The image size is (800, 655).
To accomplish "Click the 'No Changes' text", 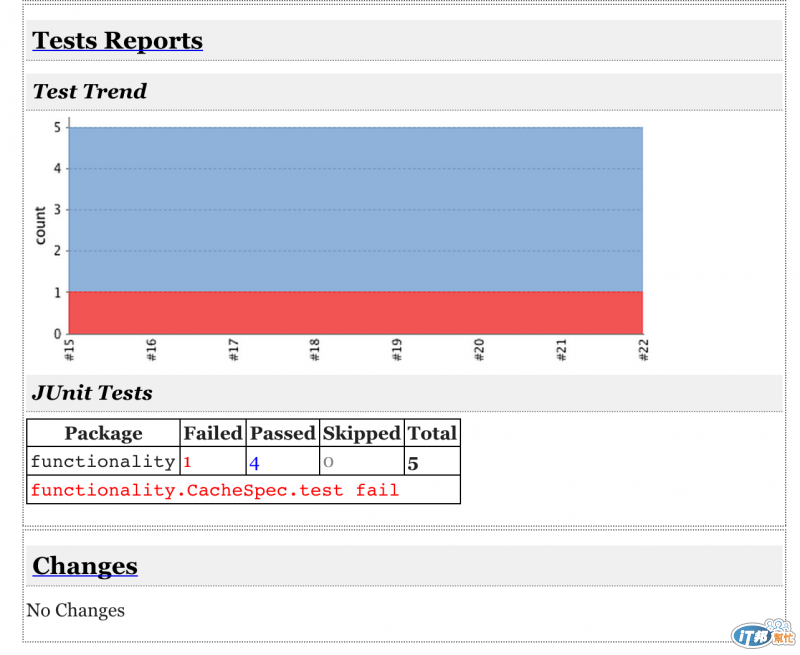I will point(76,610).
